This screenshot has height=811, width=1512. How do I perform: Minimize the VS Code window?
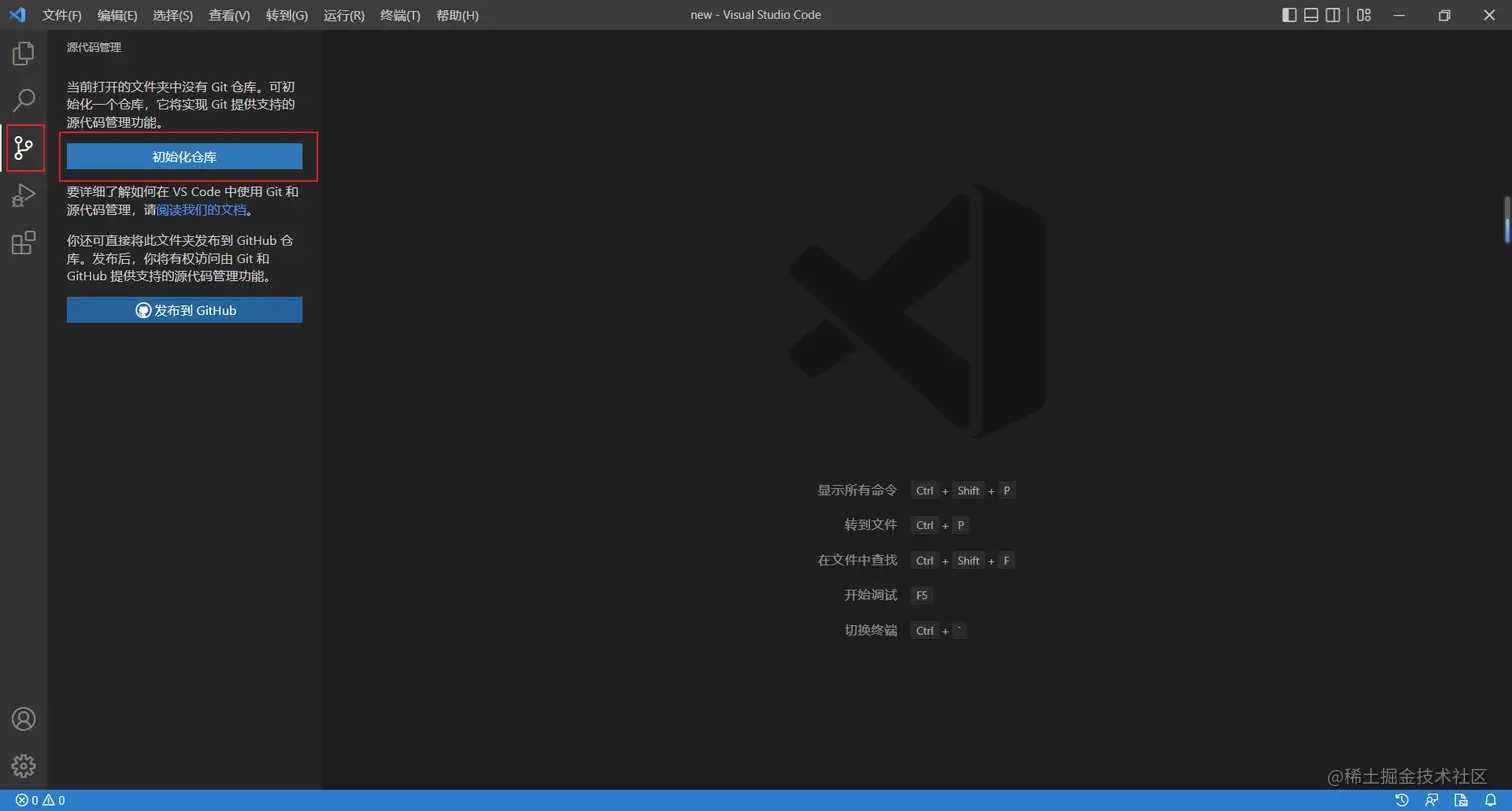(1398, 15)
